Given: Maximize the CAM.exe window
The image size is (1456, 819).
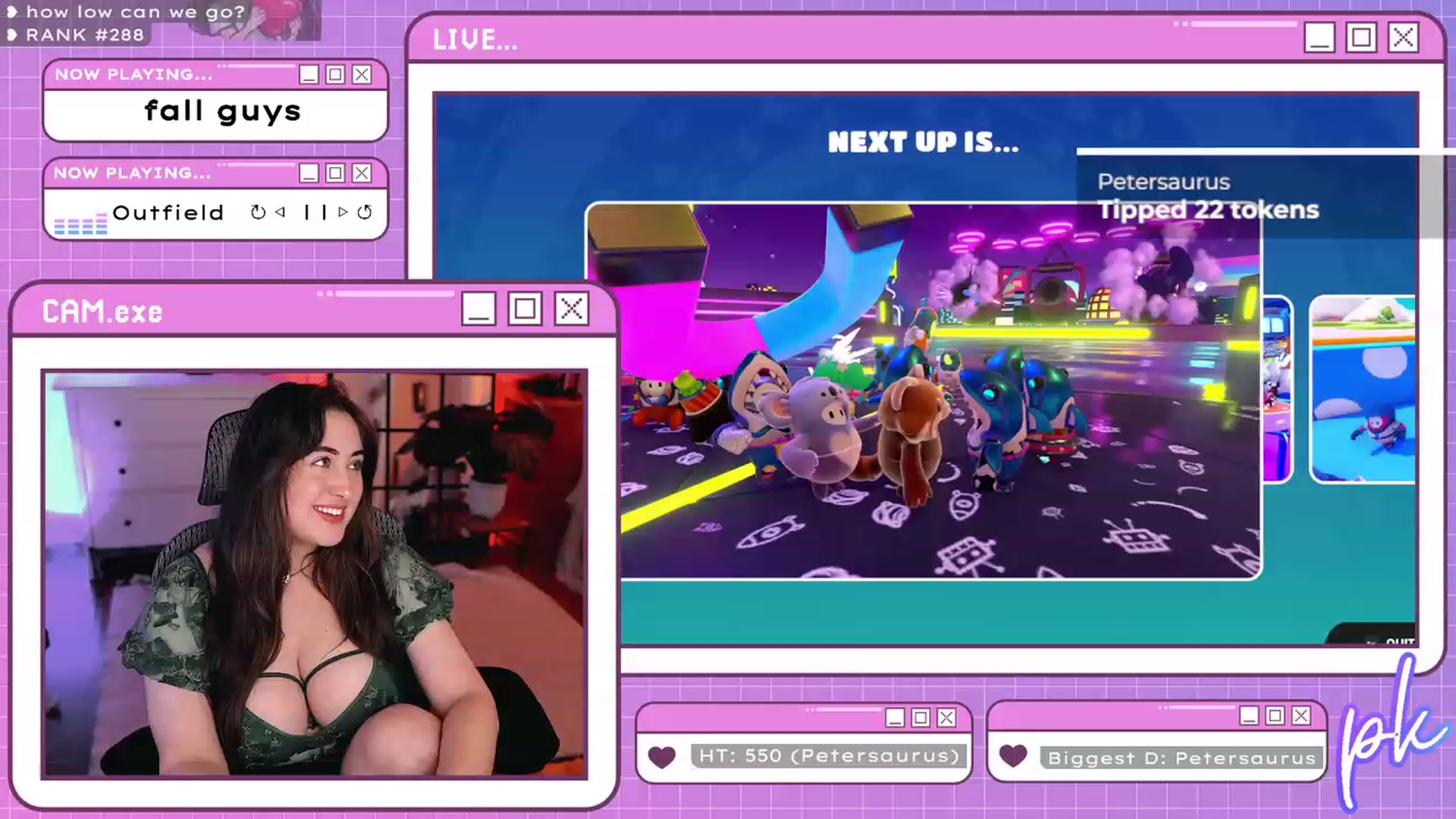Looking at the screenshot, I should click(525, 309).
